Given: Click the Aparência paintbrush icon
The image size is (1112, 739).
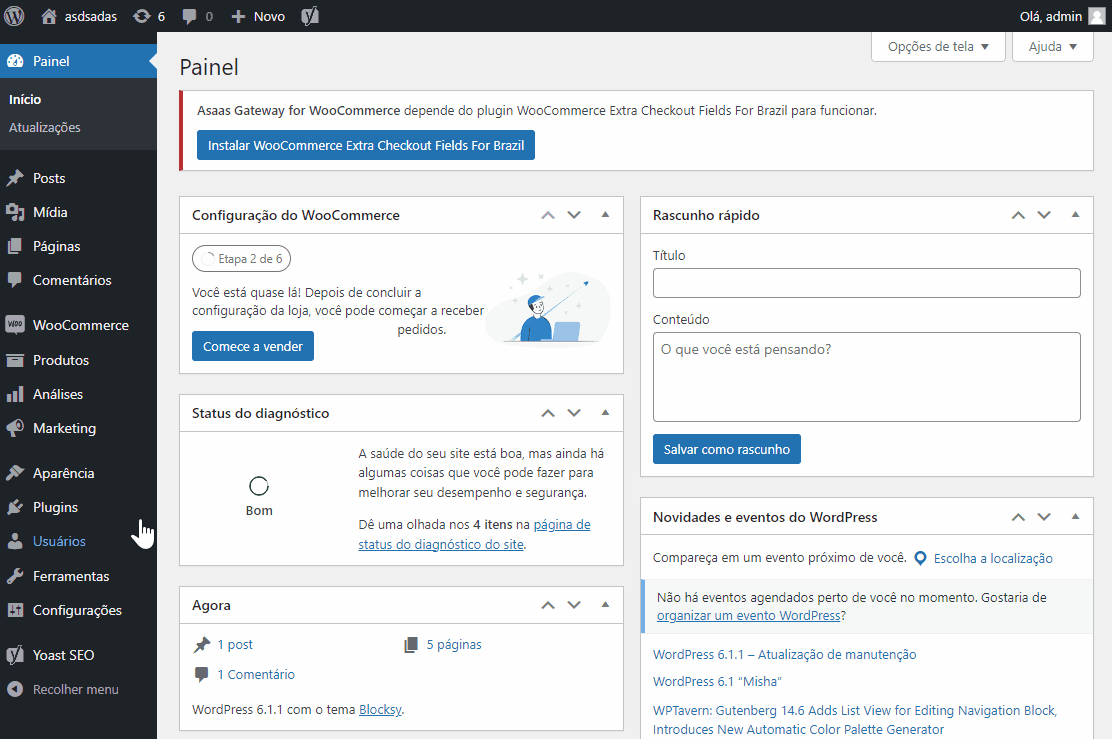Looking at the screenshot, I should [x=15, y=473].
